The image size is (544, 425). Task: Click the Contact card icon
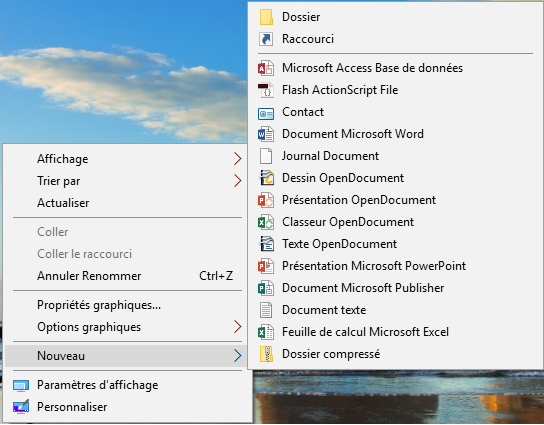(x=266, y=113)
